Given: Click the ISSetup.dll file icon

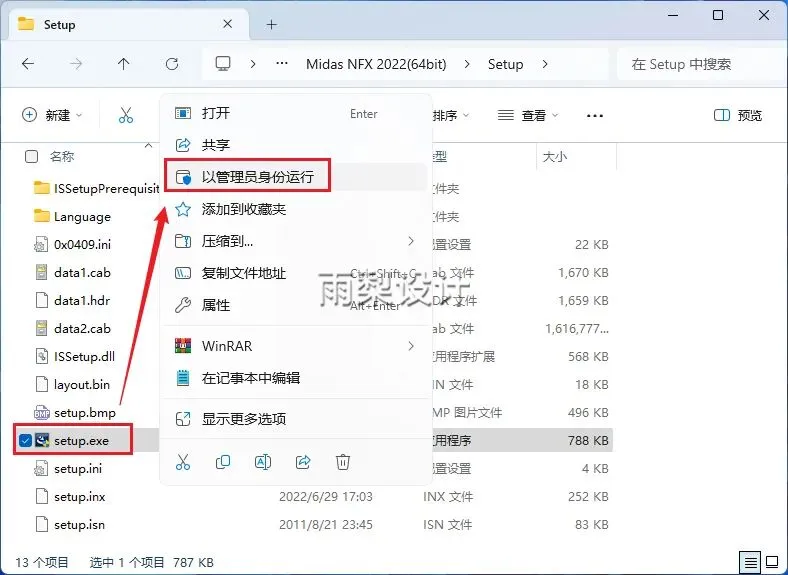Looking at the screenshot, I should pyautogui.click(x=42, y=356).
